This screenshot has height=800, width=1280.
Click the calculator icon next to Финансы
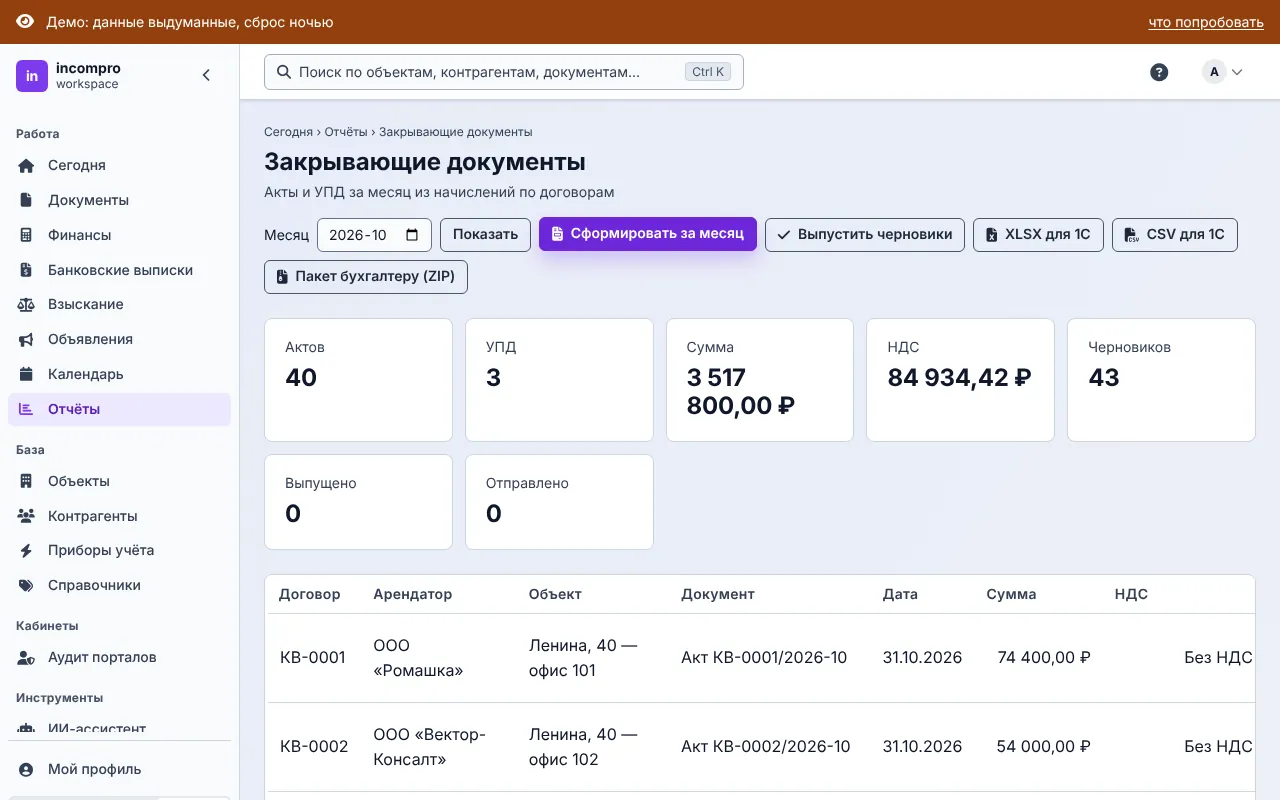point(27,235)
